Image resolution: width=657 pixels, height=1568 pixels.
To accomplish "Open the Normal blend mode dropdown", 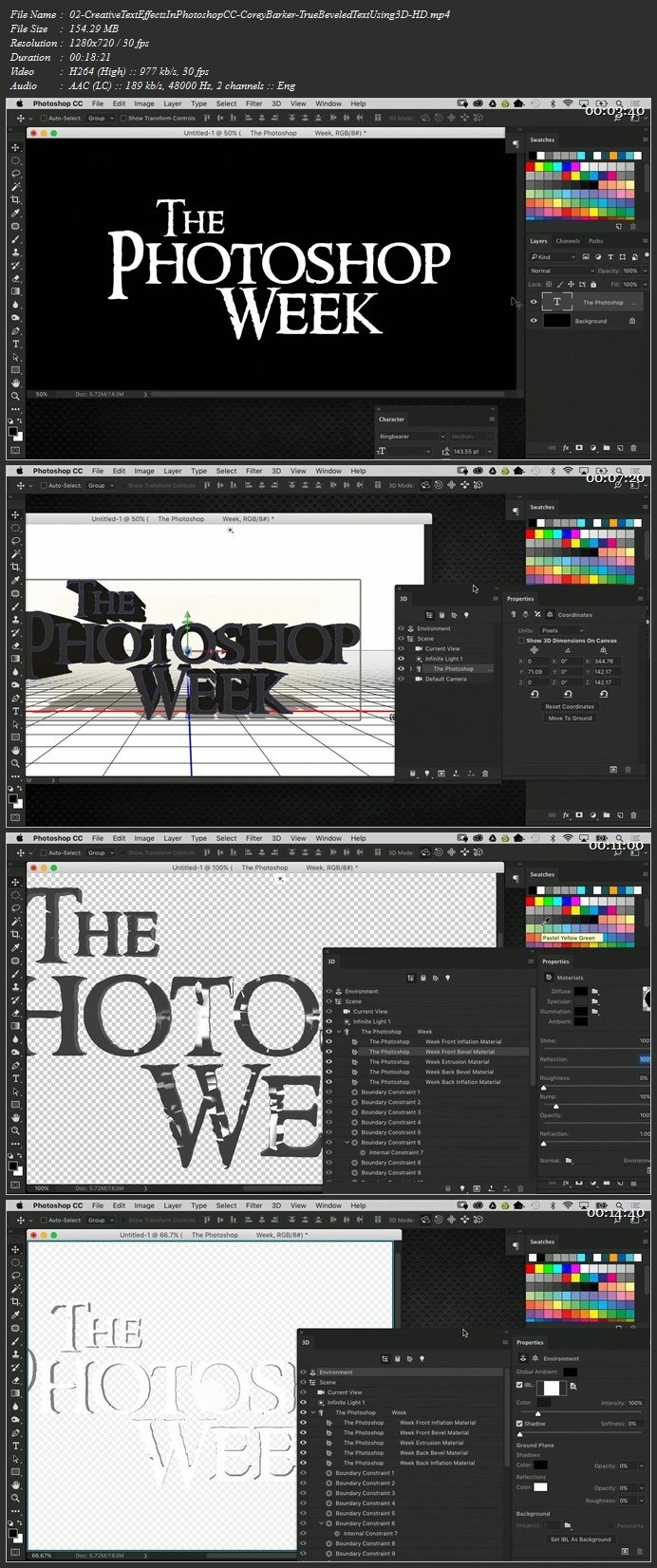I will 562,271.
